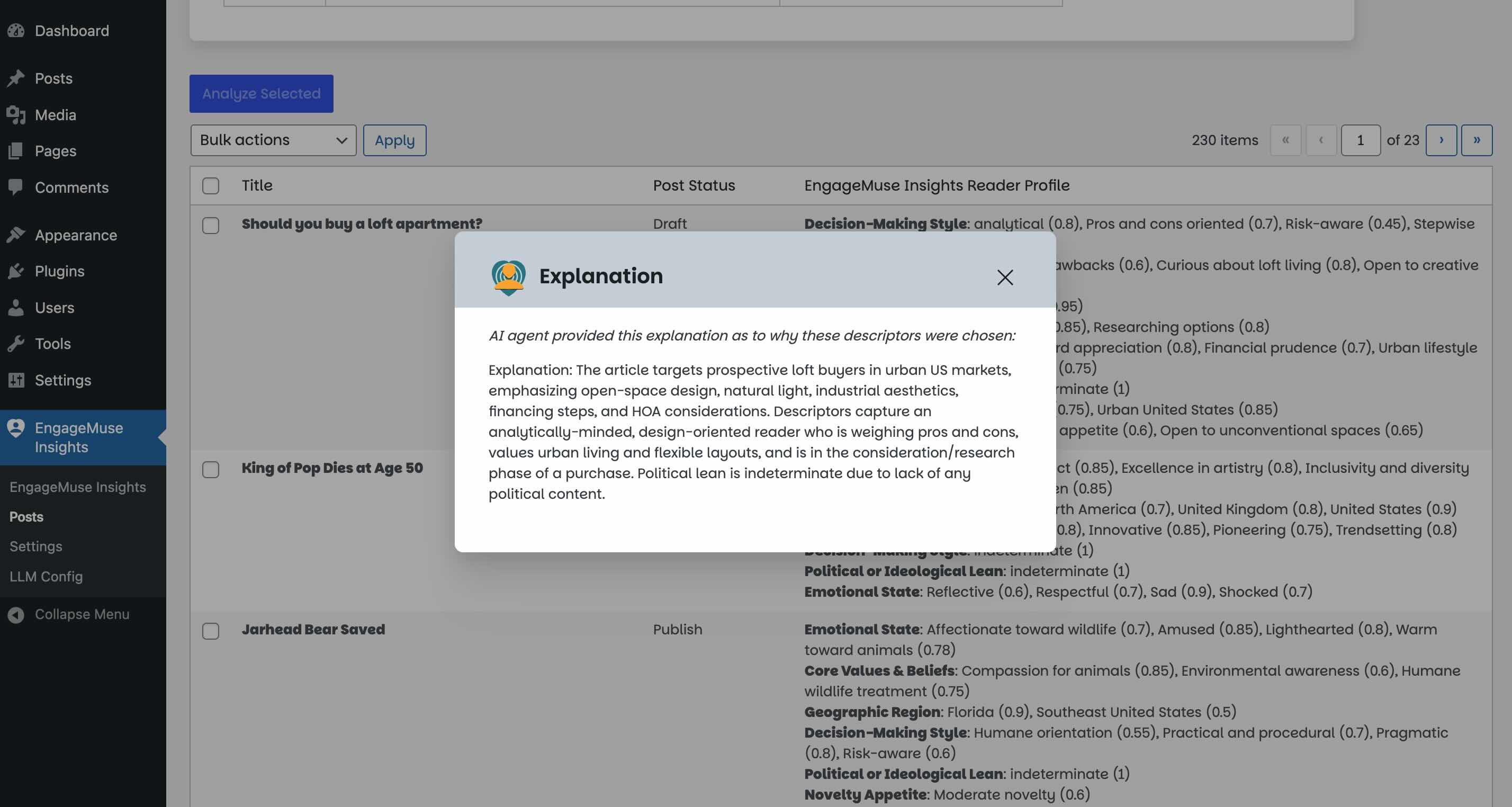This screenshot has width=1512, height=807.
Task: Select the Appearance brush icon
Action: (16, 235)
